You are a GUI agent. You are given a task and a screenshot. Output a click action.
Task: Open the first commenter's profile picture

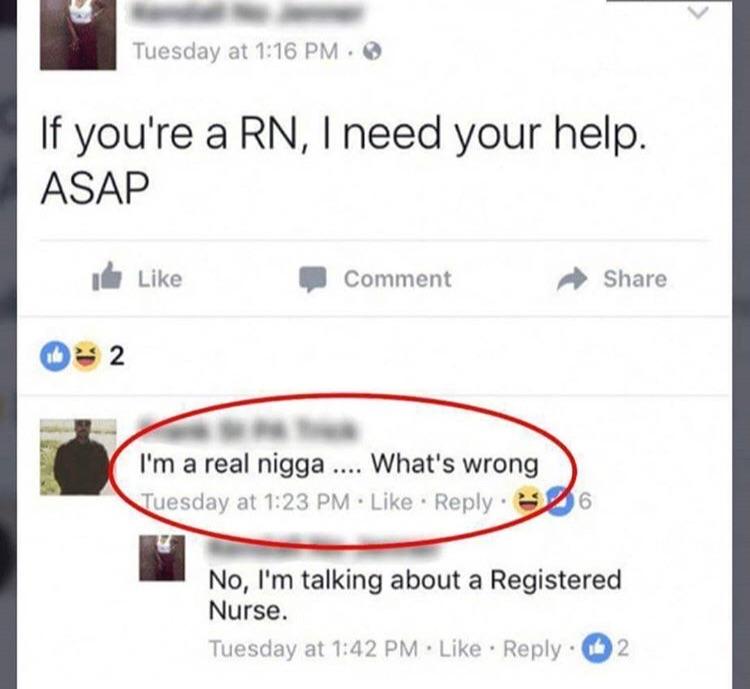pos(78,457)
